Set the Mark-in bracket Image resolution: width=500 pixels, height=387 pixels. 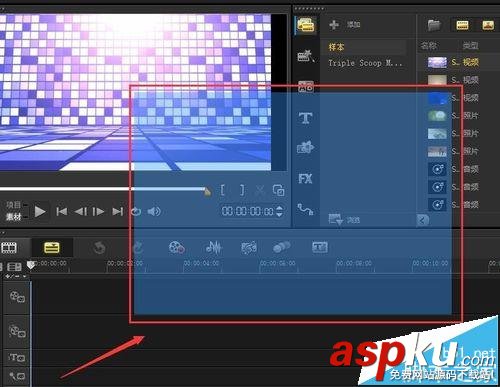[x=222, y=190]
